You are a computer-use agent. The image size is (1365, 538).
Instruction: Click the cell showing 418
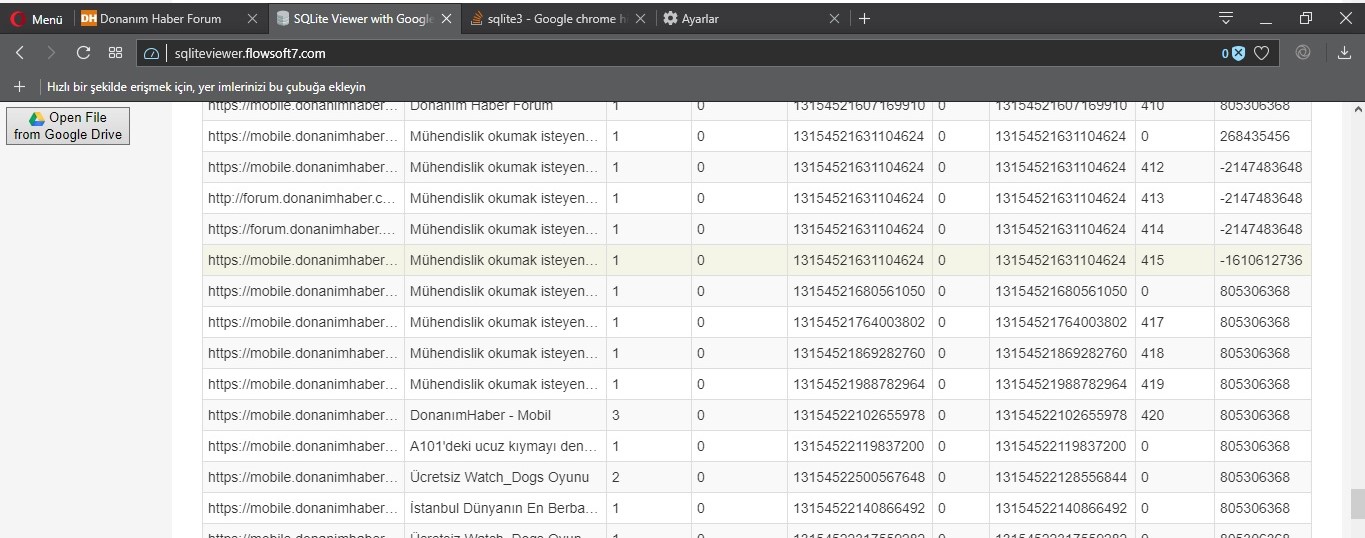(1174, 353)
